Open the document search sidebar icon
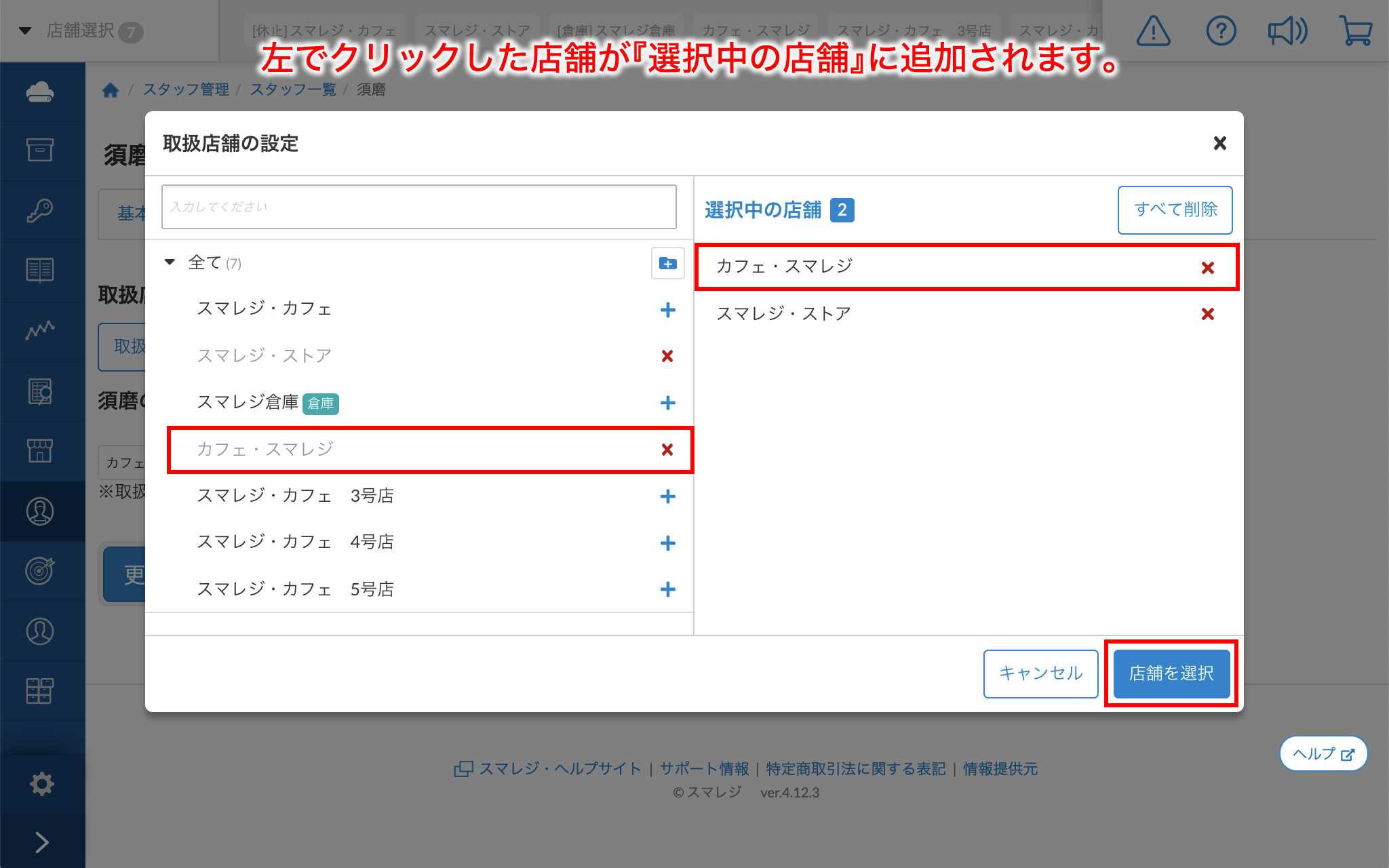 tap(40, 391)
